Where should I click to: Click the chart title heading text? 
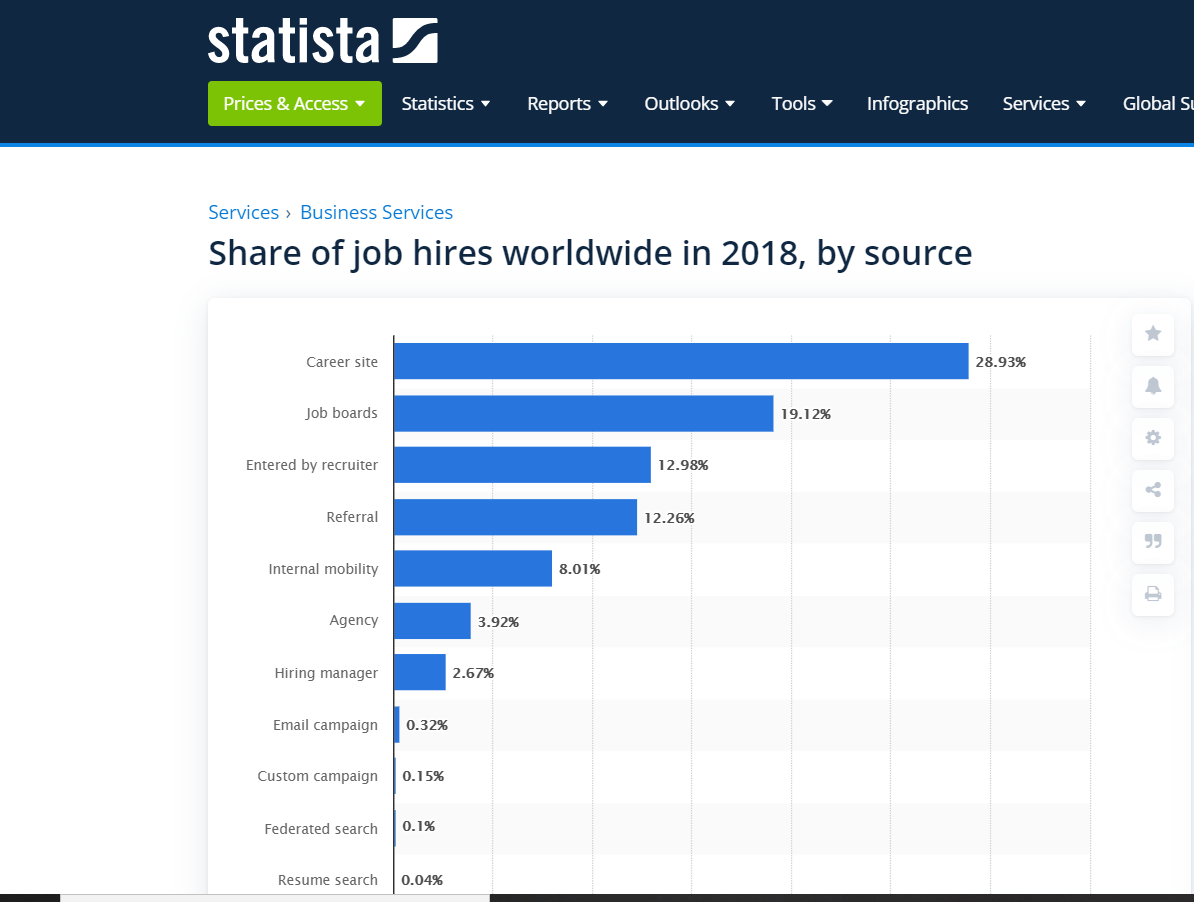click(590, 254)
